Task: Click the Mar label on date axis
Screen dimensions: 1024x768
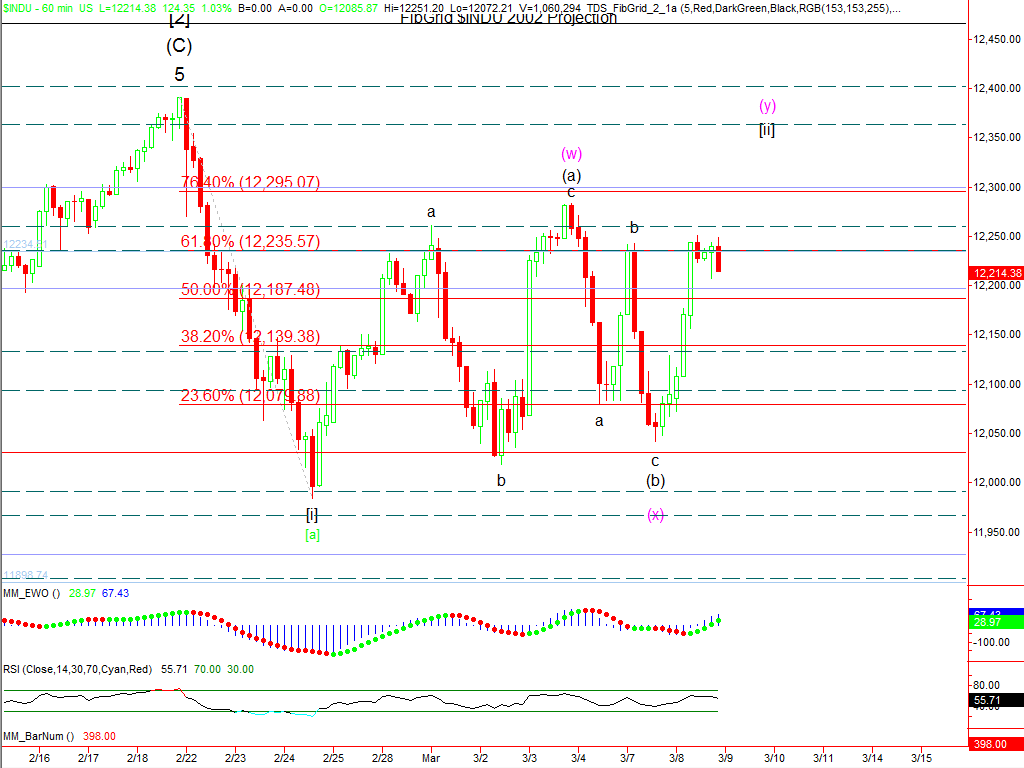Action: tap(430, 759)
